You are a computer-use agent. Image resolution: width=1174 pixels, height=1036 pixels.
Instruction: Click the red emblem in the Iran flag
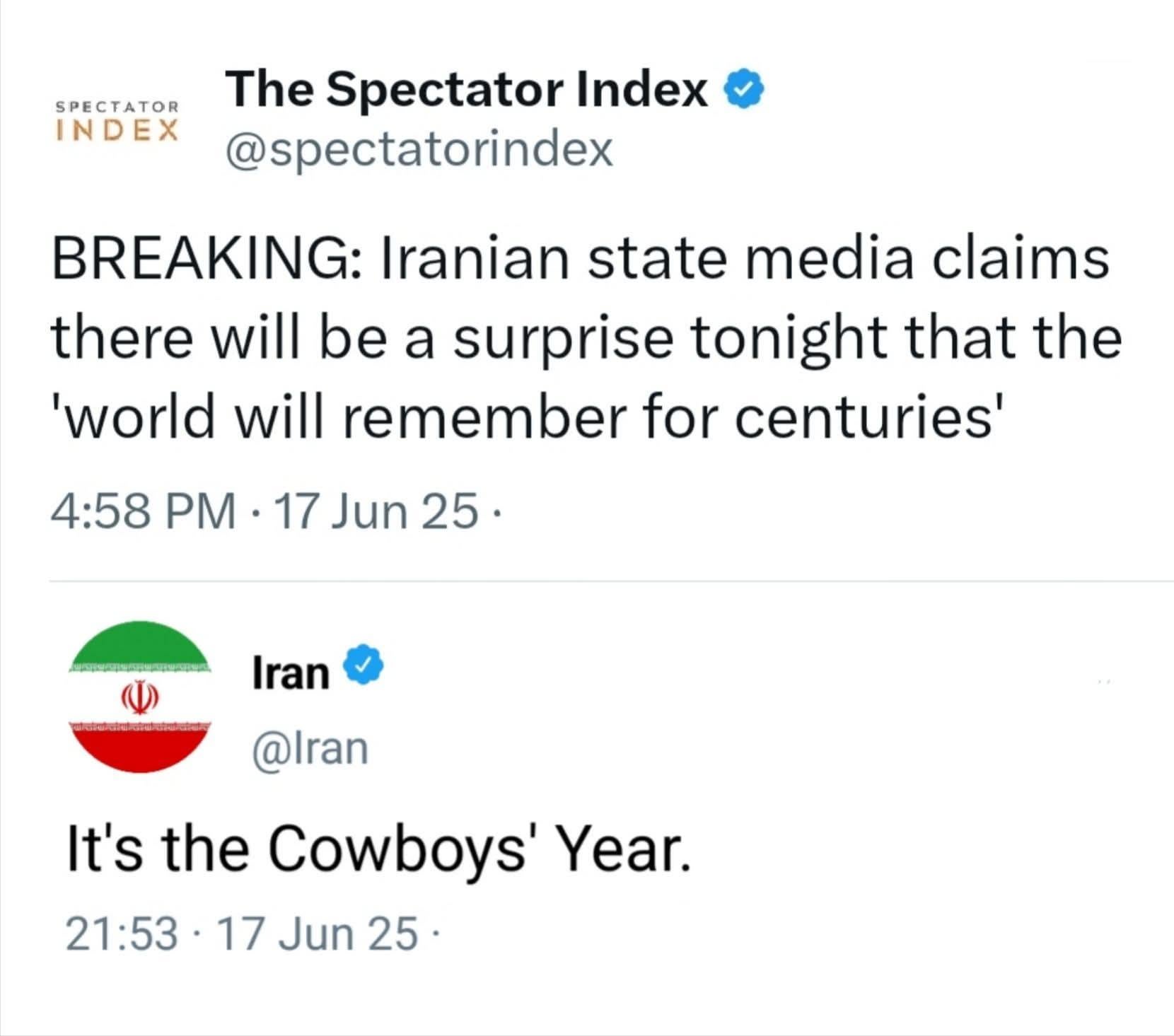pyautogui.click(x=139, y=697)
